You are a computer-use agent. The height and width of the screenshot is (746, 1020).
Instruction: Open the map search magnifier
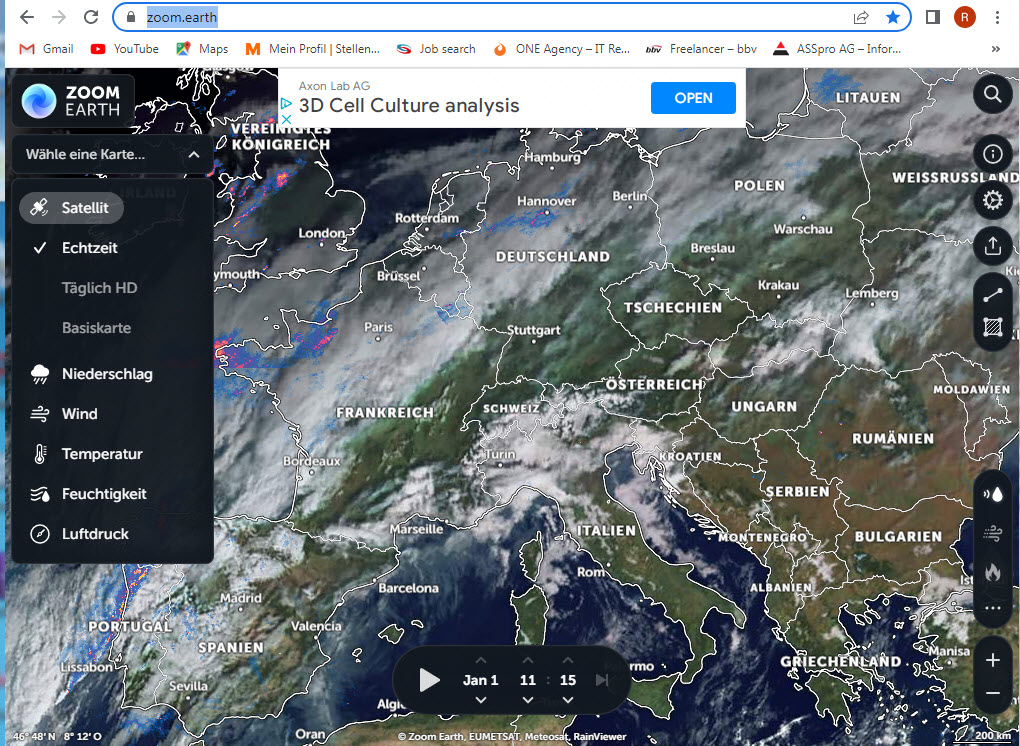point(993,94)
